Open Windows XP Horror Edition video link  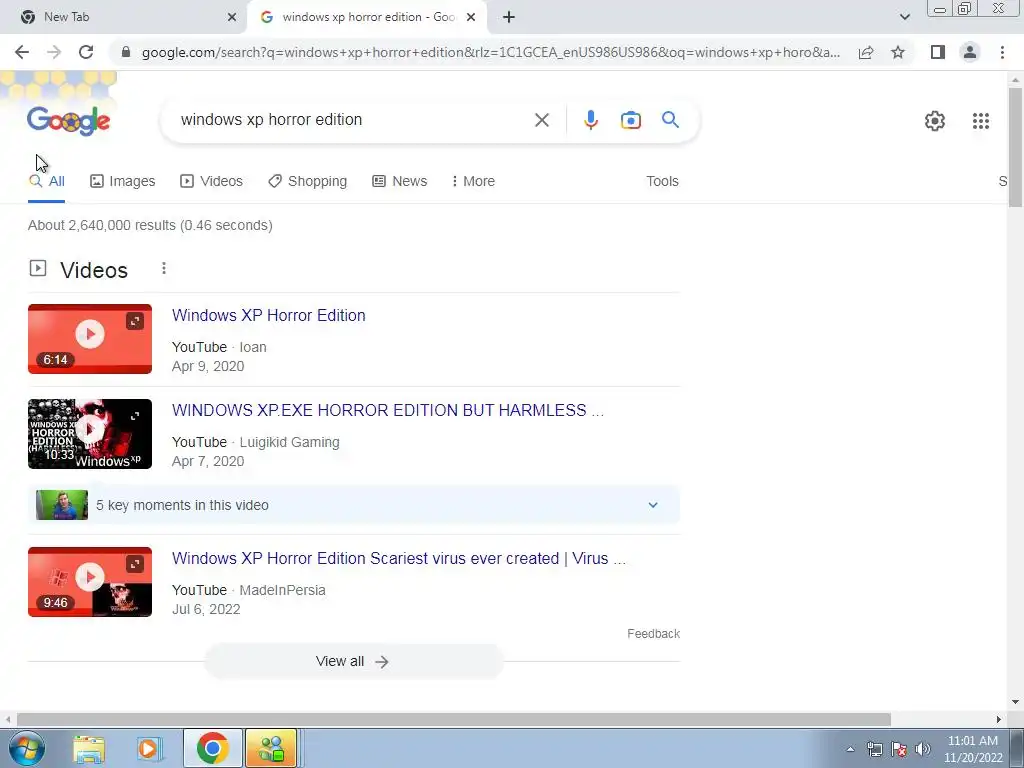pos(268,315)
